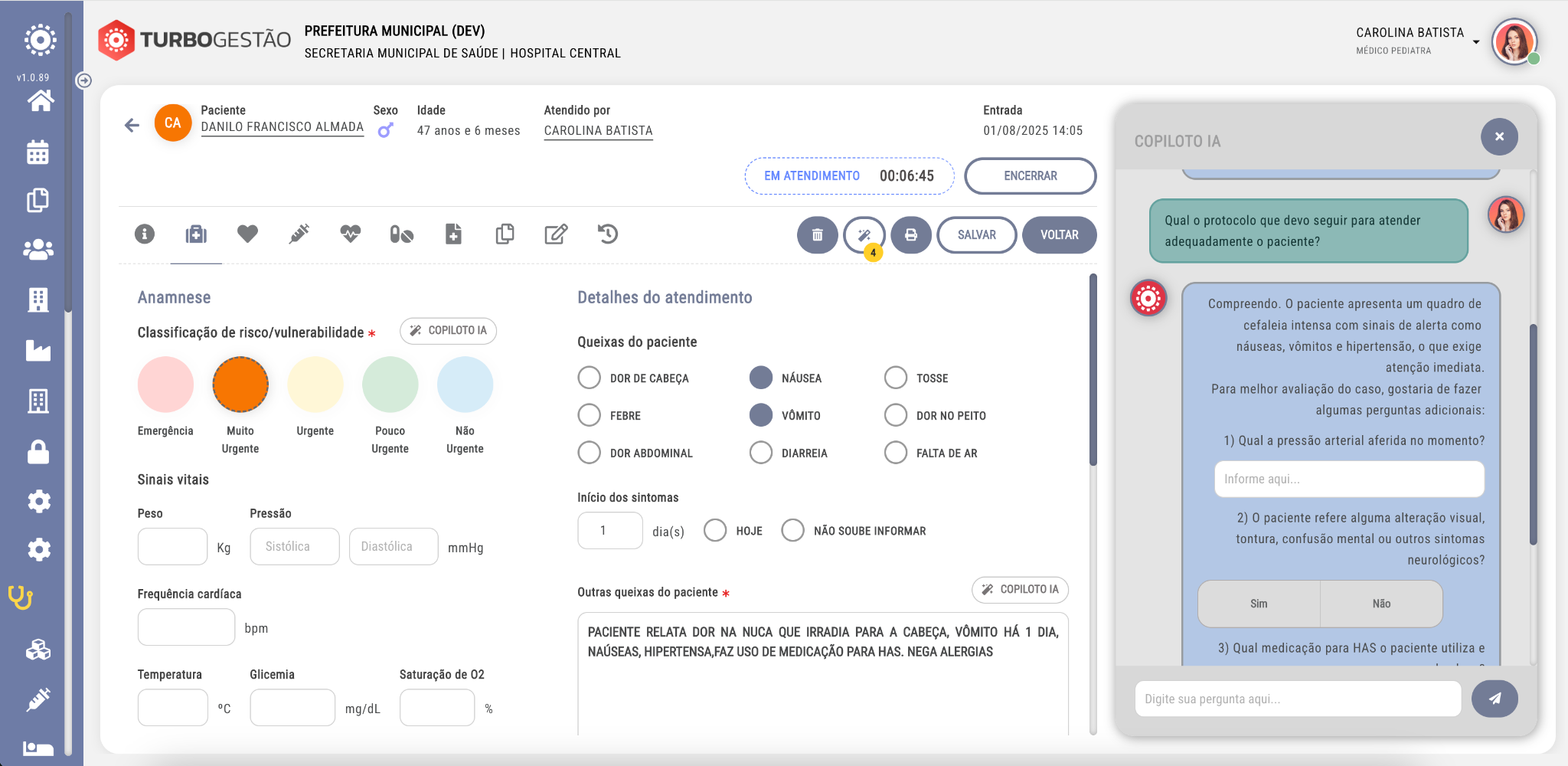This screenshot has height=766, width=1568.
Task: Uncheck the NÁUSEA complaint option
Action: (760, 378)
